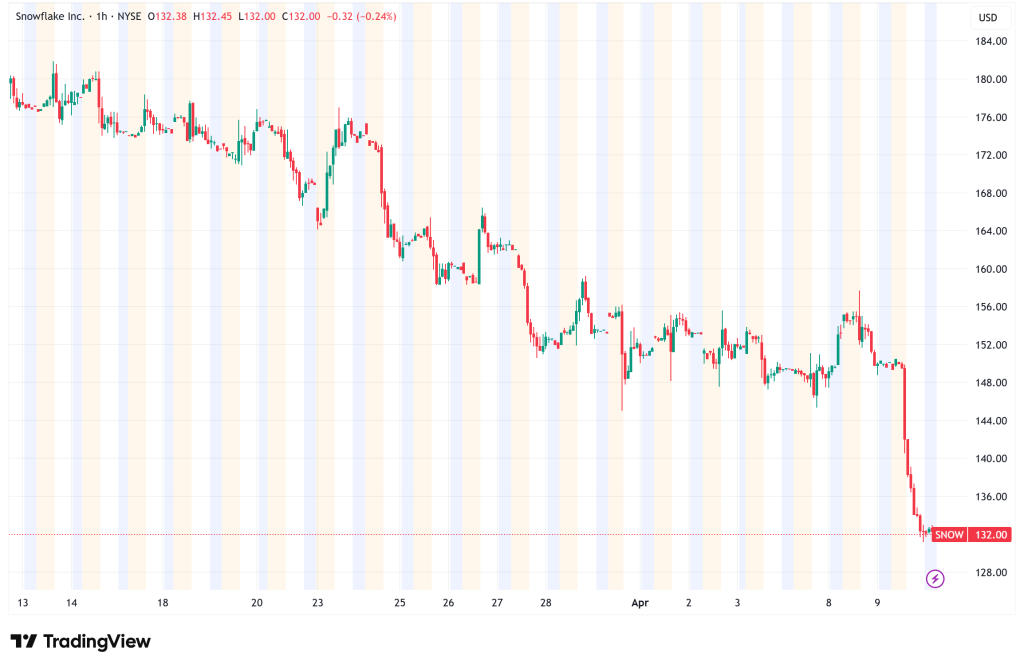Click the red SNOW ticker tag
Screen dimensions: 1024x668
tap(950, 535)
